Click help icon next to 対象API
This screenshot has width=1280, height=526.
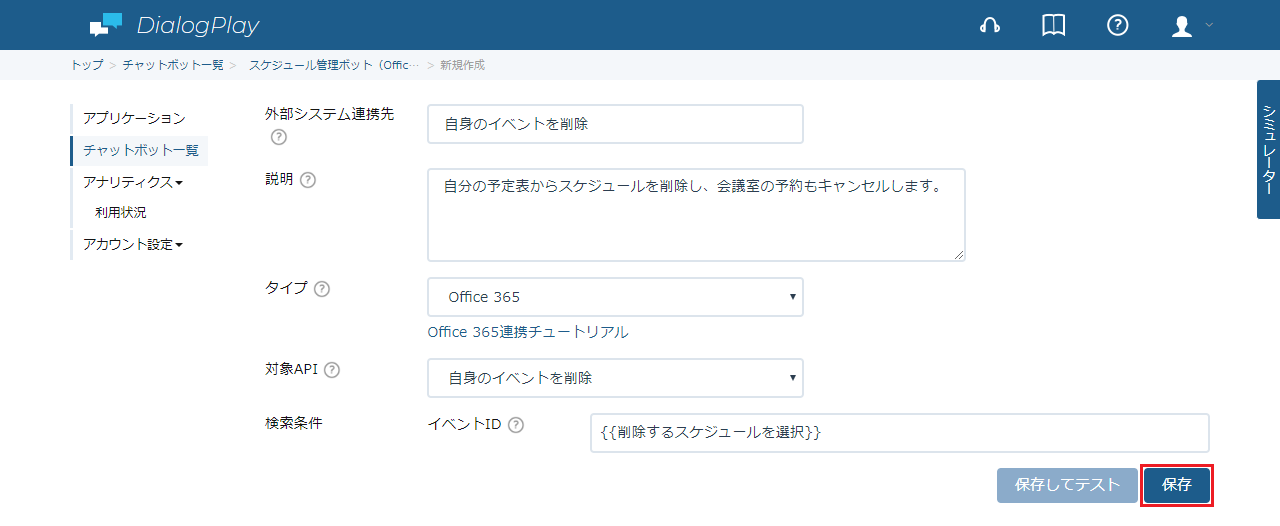click(x=332, y=370)
